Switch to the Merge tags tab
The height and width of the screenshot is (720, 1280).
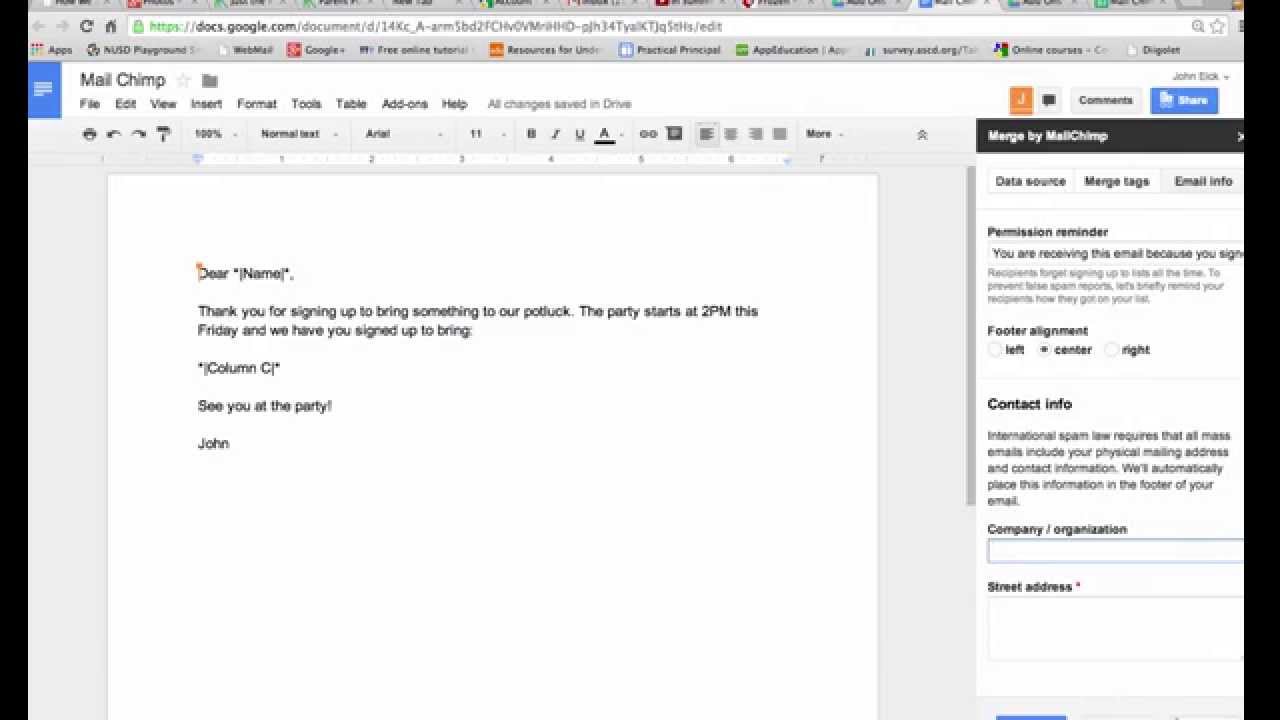pos(1117,181)
